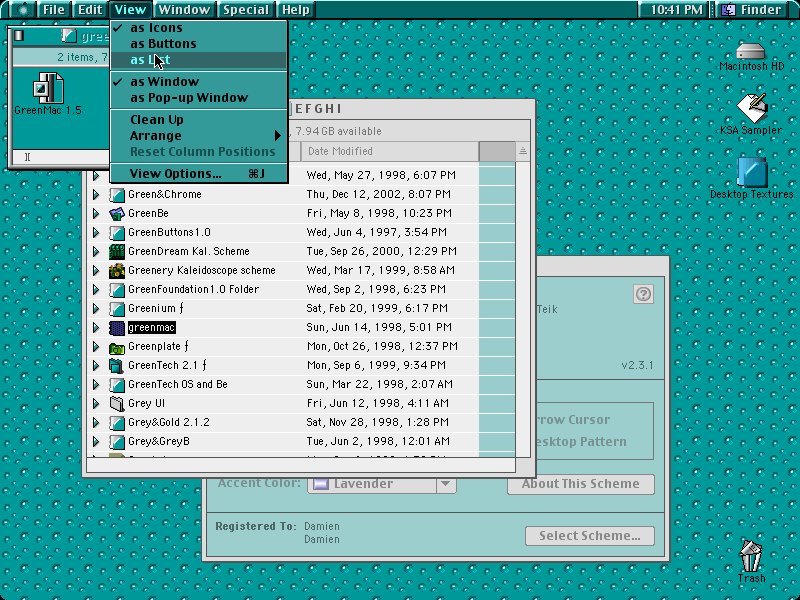This screenshot has height=600, width=800.
Task: Toggle the Arrow Cursor option in Kaleidoscope
Action: (x=572, y=420)
